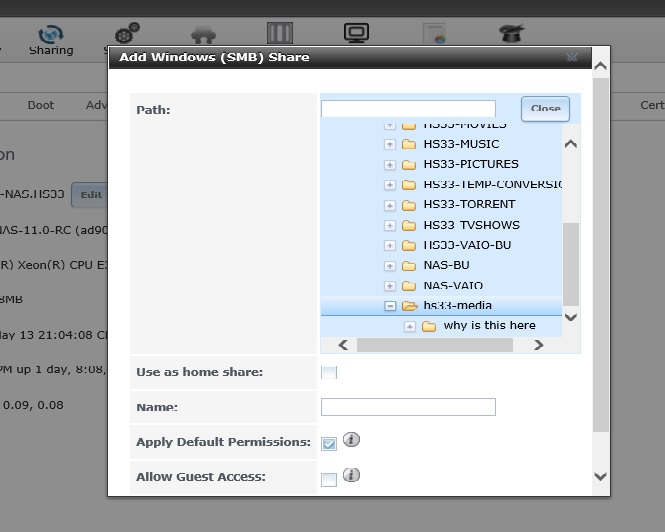Click the info icon for Apply Default Permissions
The image size is (665, 532).
351,440
